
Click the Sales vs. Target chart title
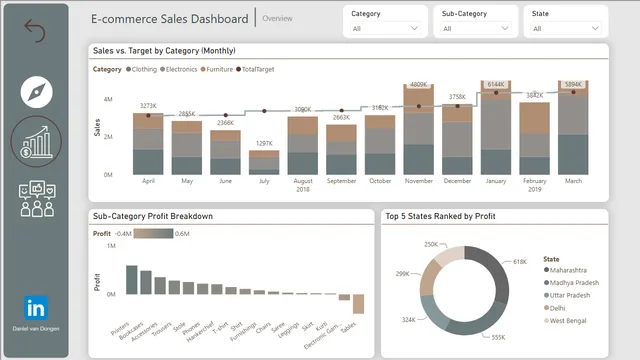pyautogui.click(x=164, y=51)
